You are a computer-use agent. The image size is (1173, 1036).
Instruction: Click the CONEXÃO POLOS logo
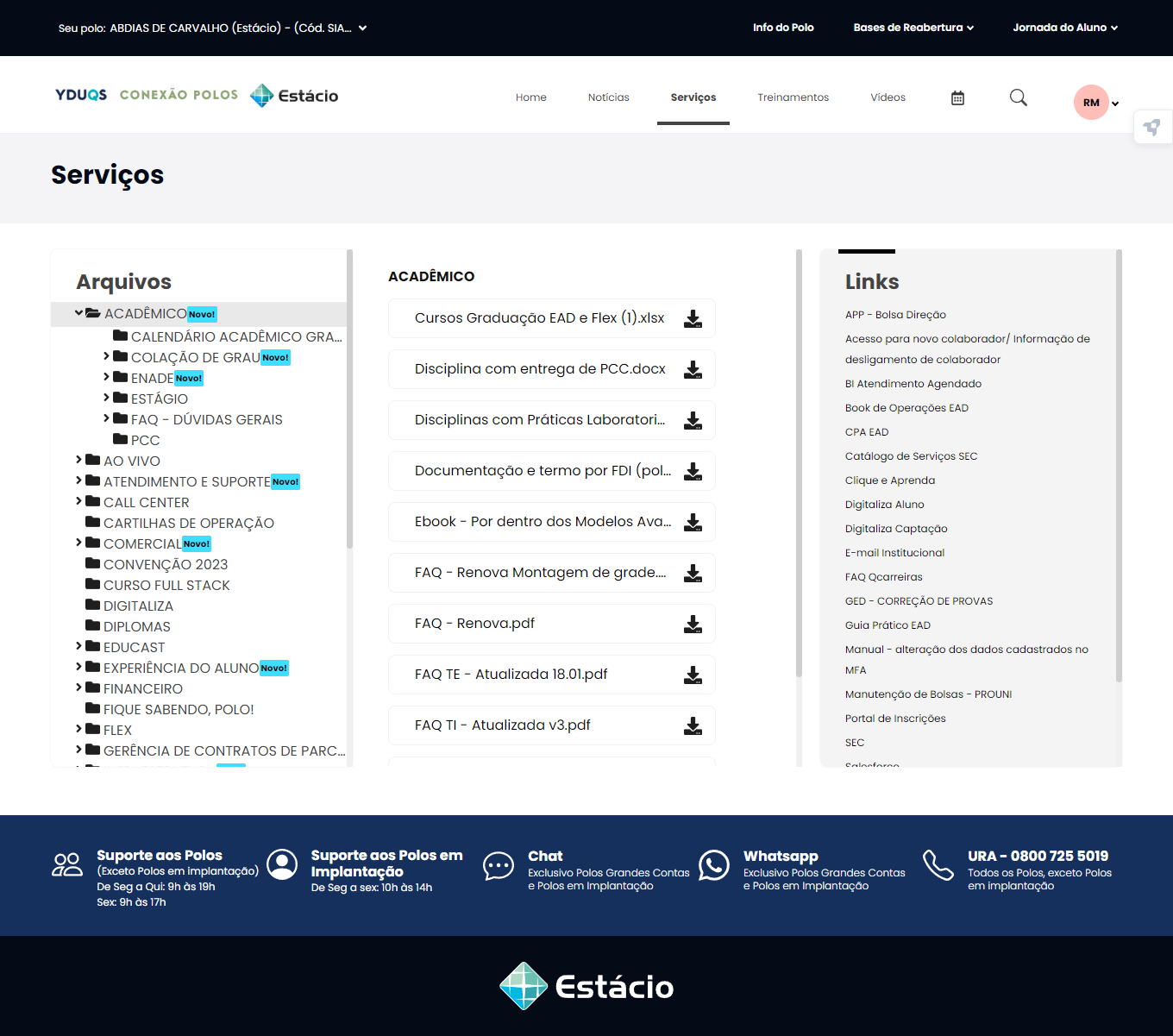pos(179,95)
